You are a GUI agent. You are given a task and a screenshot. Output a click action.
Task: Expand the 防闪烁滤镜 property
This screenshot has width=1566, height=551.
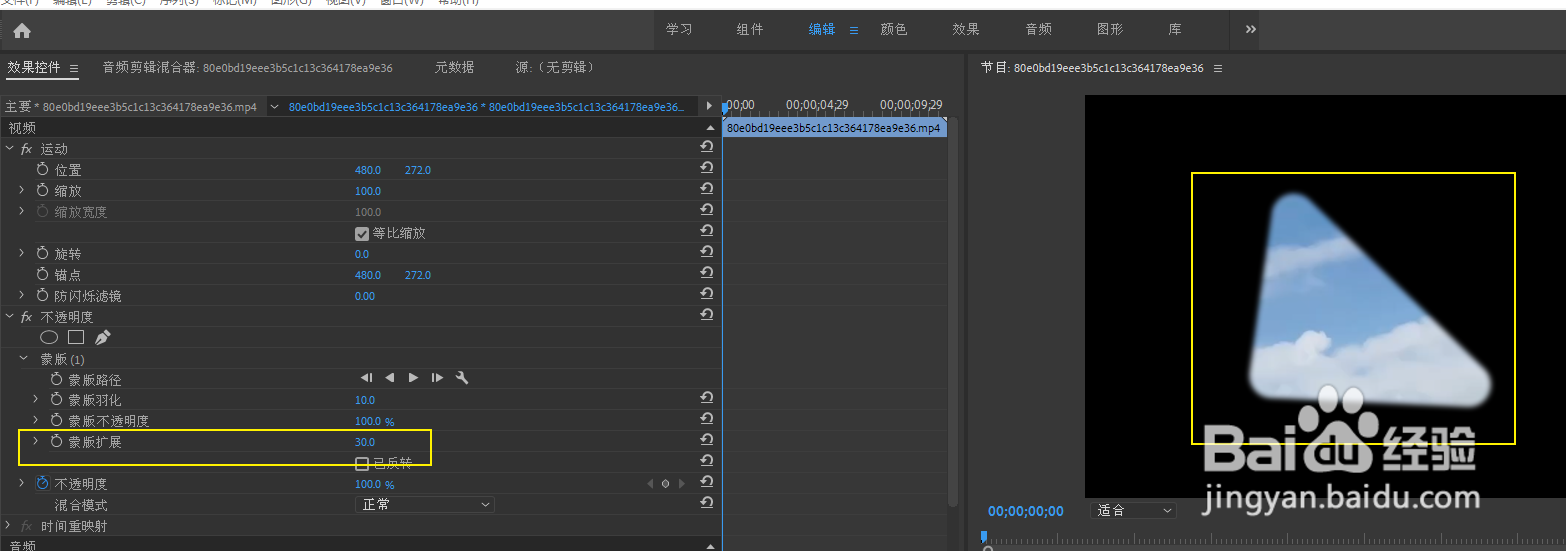[22, 296]
